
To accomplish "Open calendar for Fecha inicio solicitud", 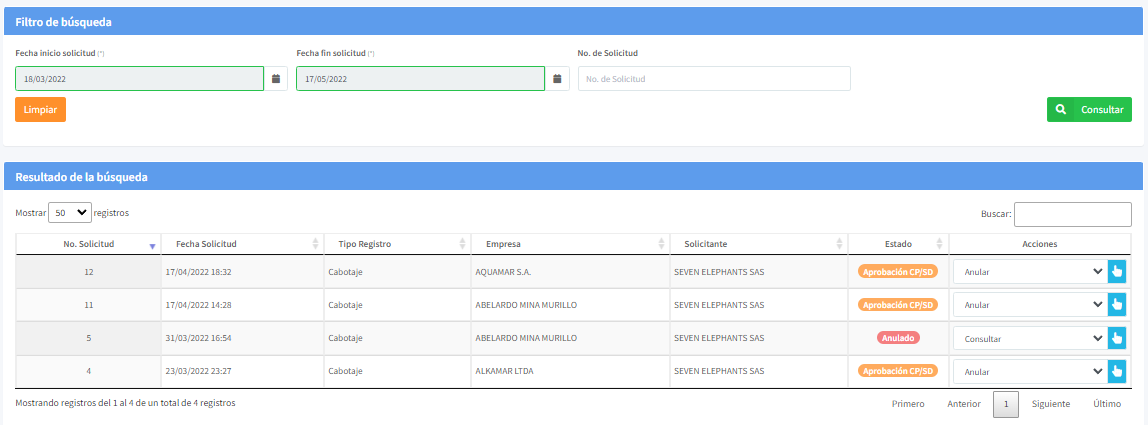I will point(276,79).
